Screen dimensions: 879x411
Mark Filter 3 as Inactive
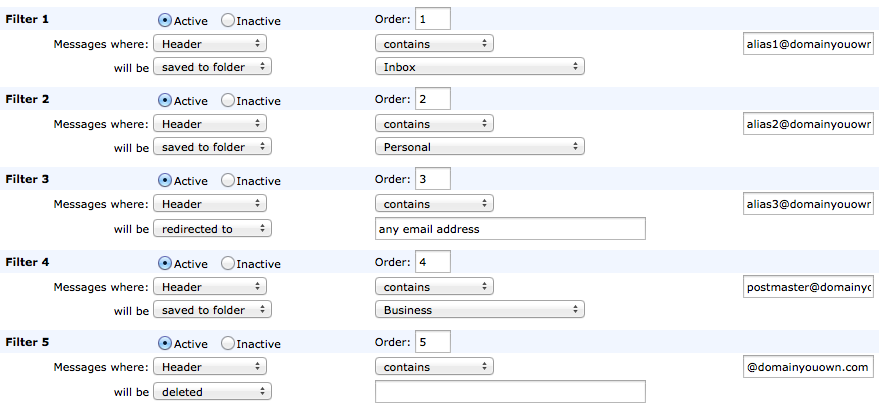tap(227, 180)
